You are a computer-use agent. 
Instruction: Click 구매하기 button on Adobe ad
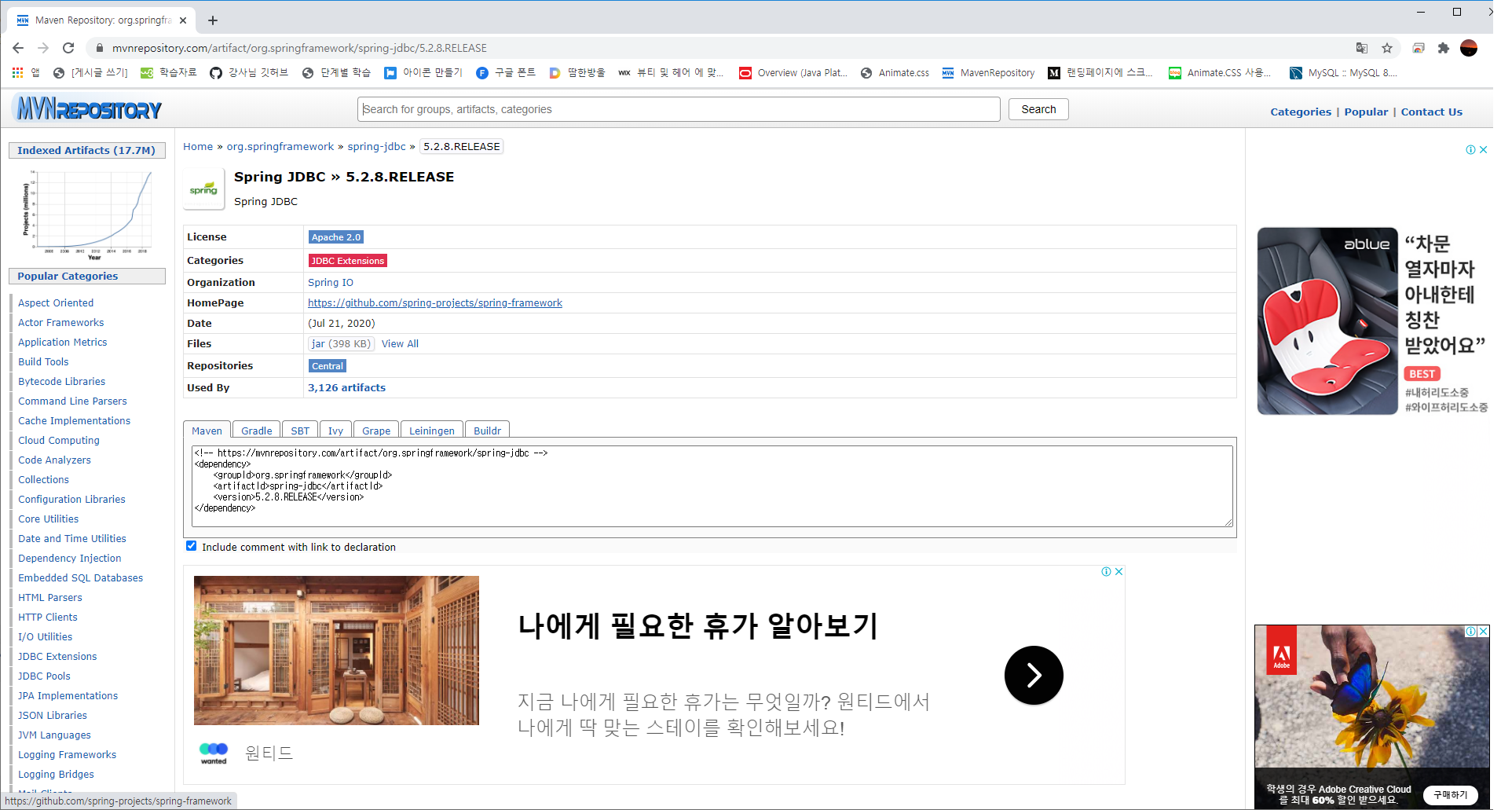coord(1450,795)
